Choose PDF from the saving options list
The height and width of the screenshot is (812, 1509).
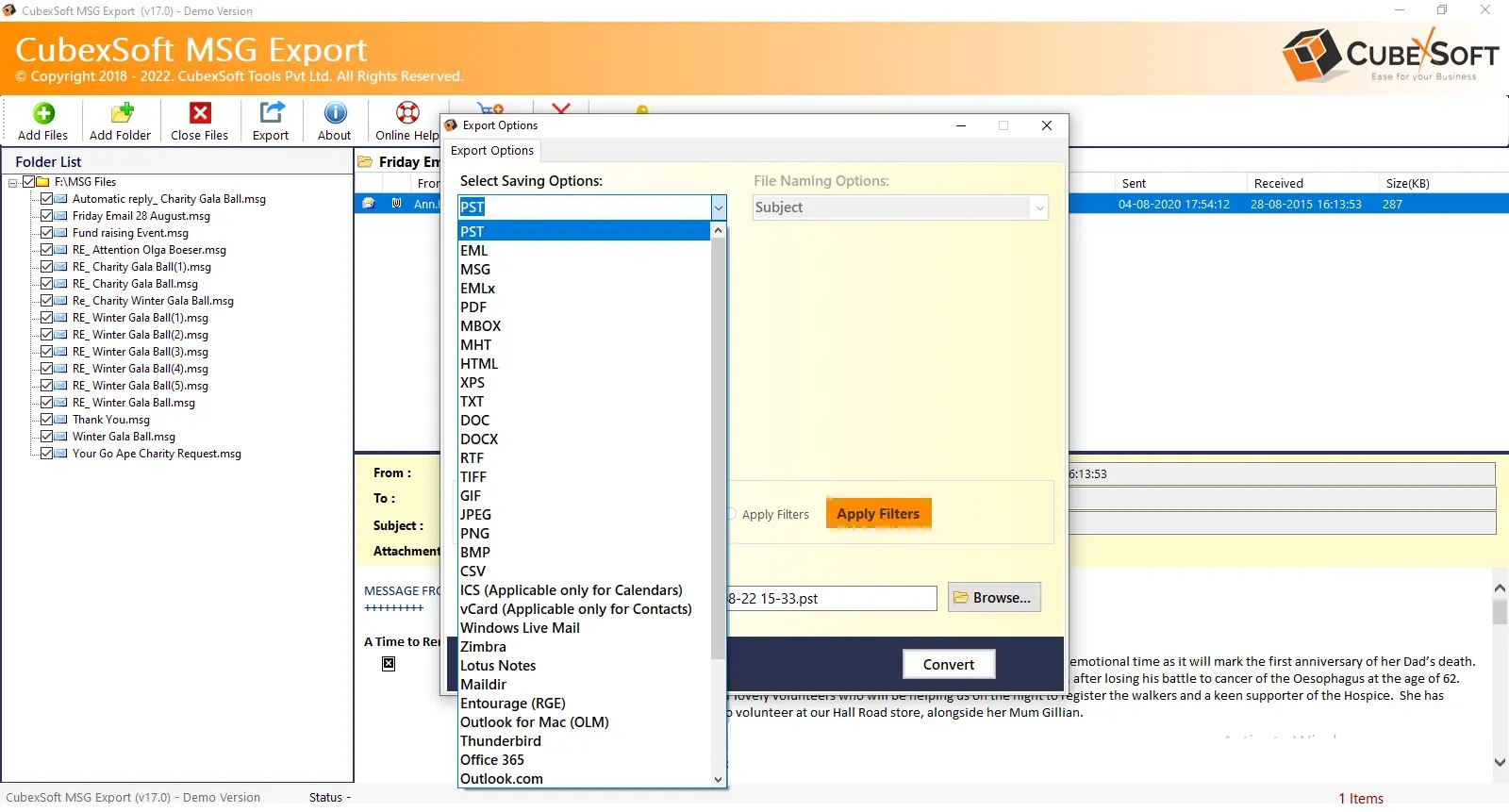[584, 307]
